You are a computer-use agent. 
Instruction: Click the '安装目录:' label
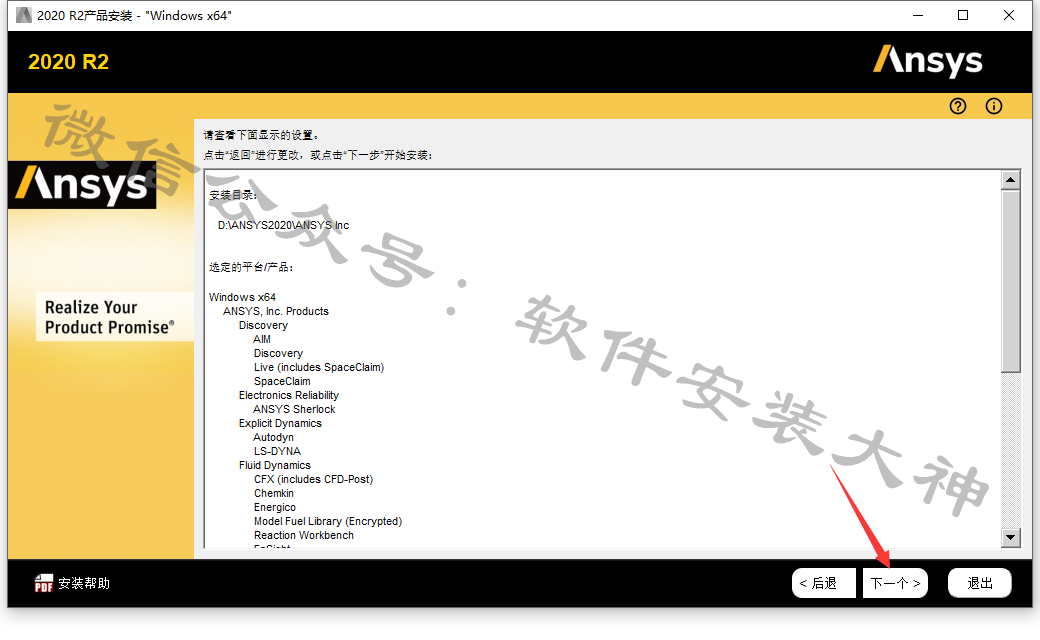coord(233,195)
